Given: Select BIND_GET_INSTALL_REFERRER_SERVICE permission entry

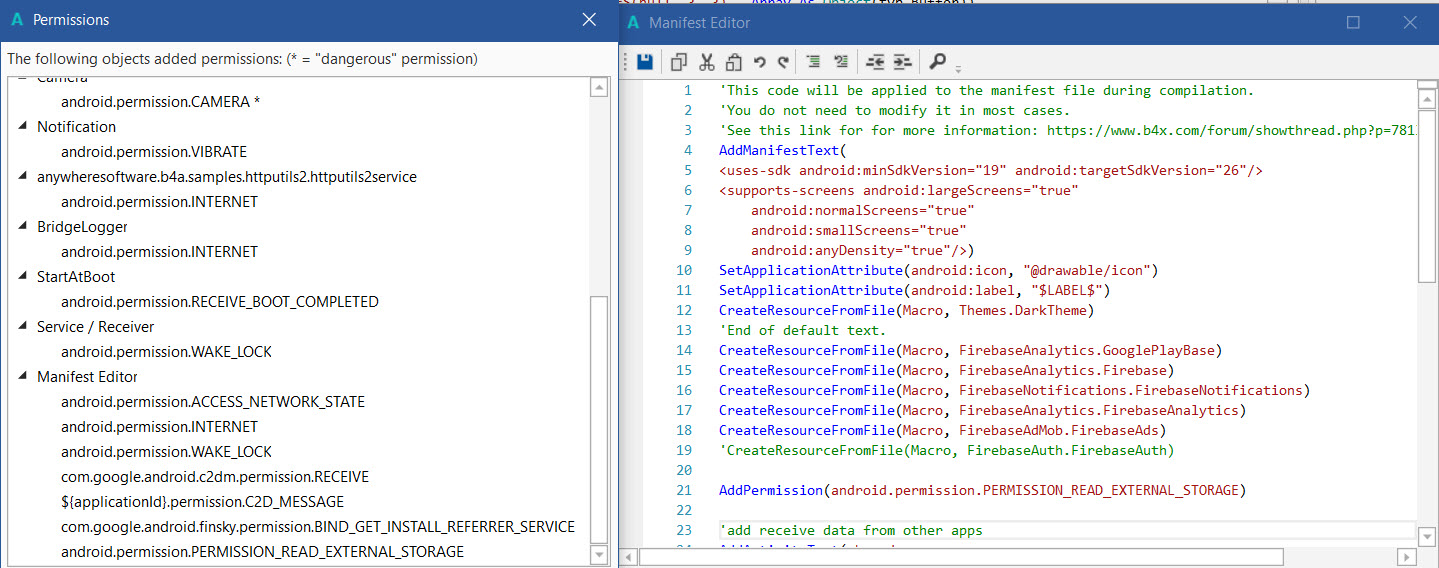Looking at the screenshot, I should click(x=318, y=527).
